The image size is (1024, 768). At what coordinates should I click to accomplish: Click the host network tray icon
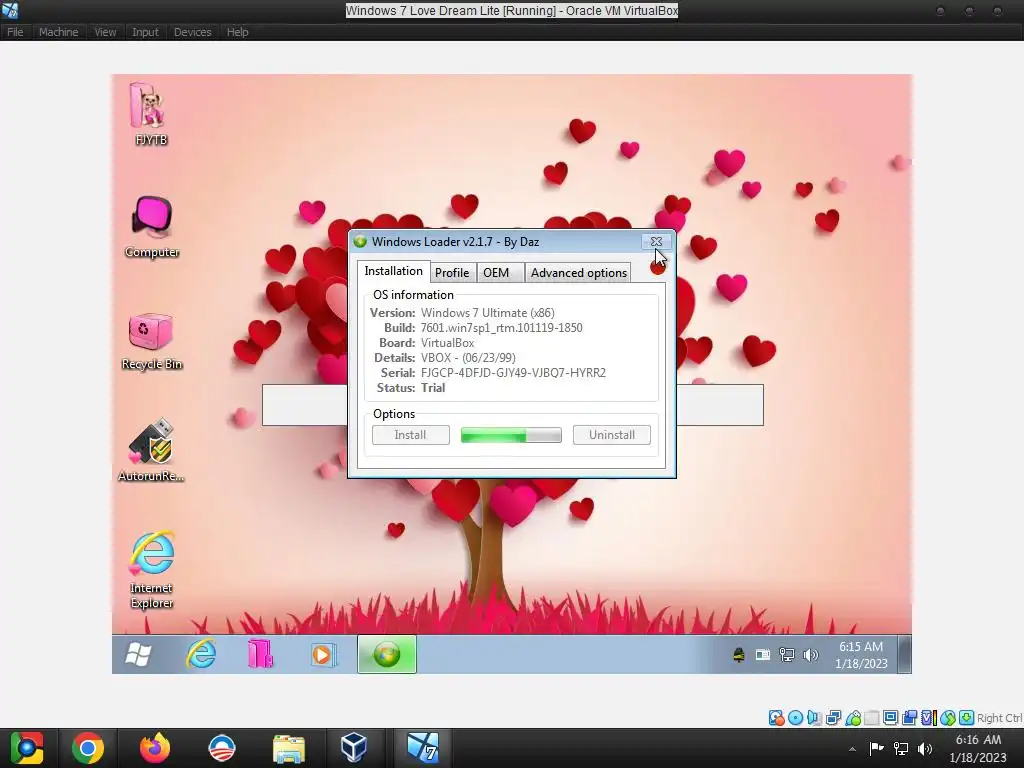pos(901,748)
